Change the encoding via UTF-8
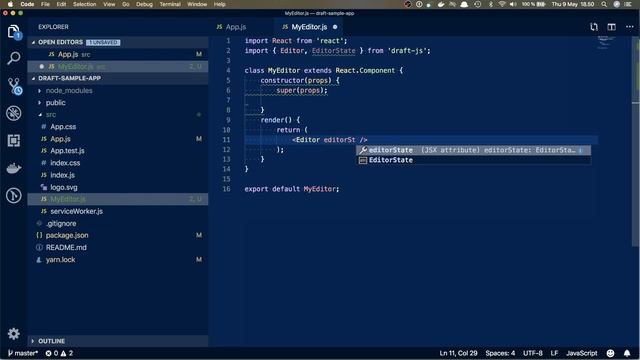The height and width of the screenshot is (360, 640). click(x=533, y=353)
